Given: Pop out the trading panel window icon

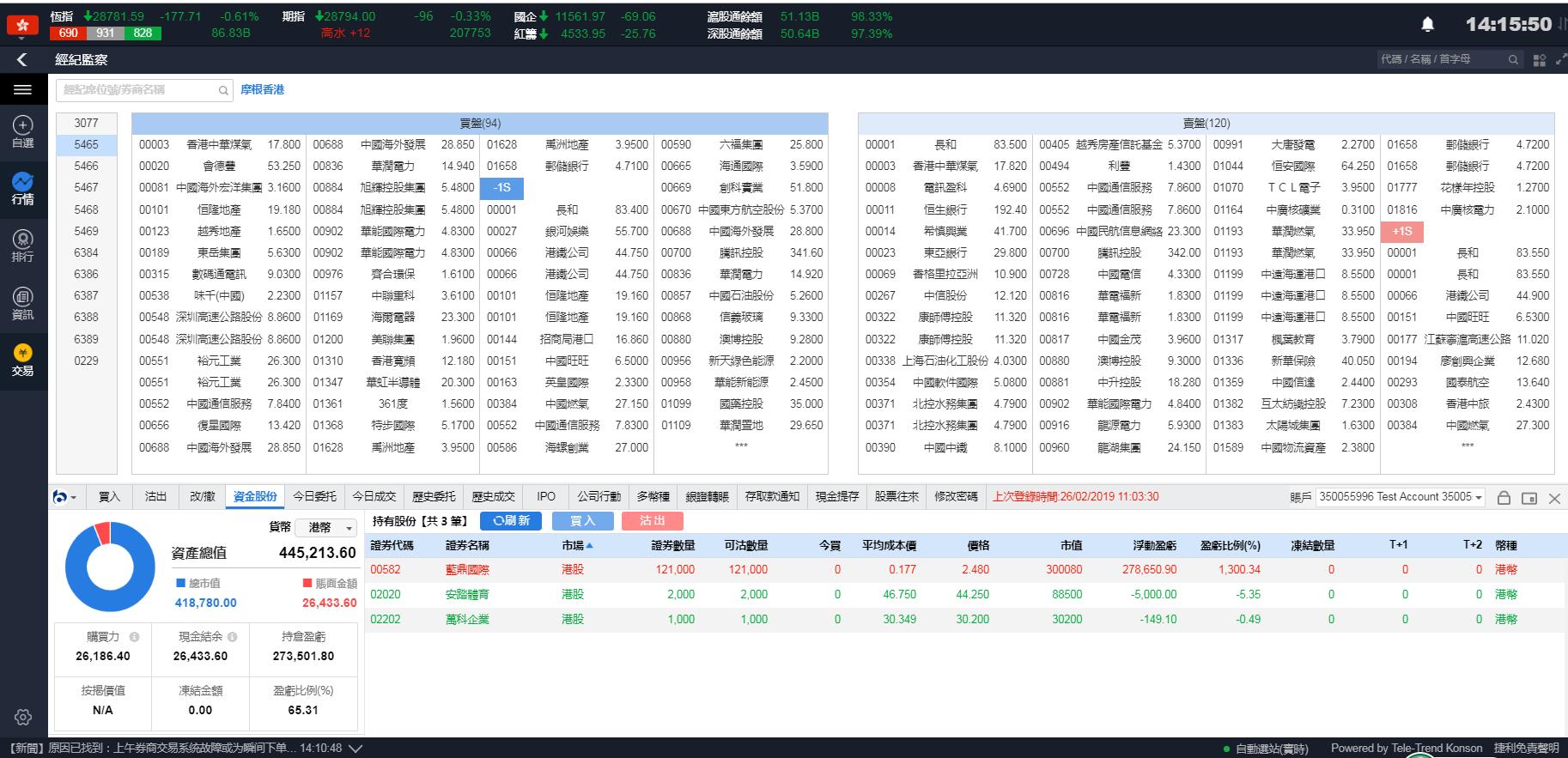Looking at the screenshot, I should [x=1529, y=498].
